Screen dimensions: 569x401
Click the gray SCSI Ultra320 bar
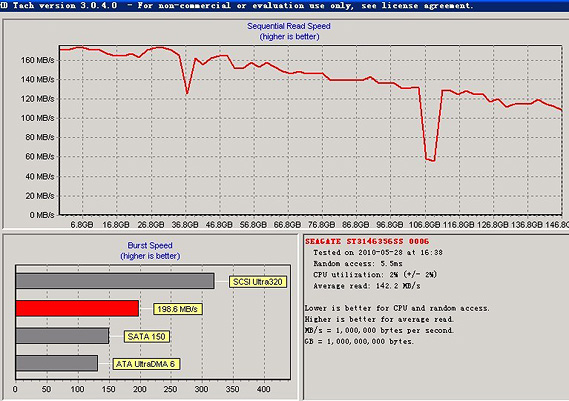[115, 281]
